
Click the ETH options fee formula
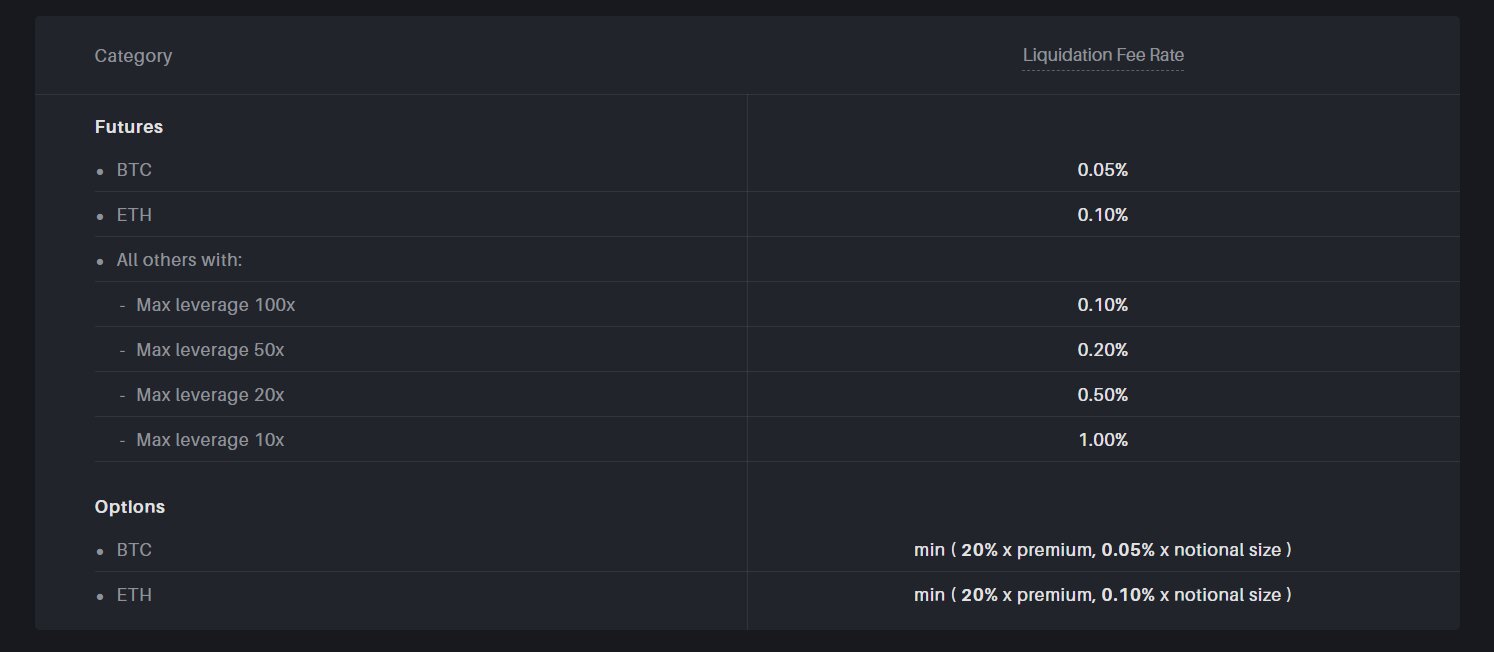click(1103, 595)
